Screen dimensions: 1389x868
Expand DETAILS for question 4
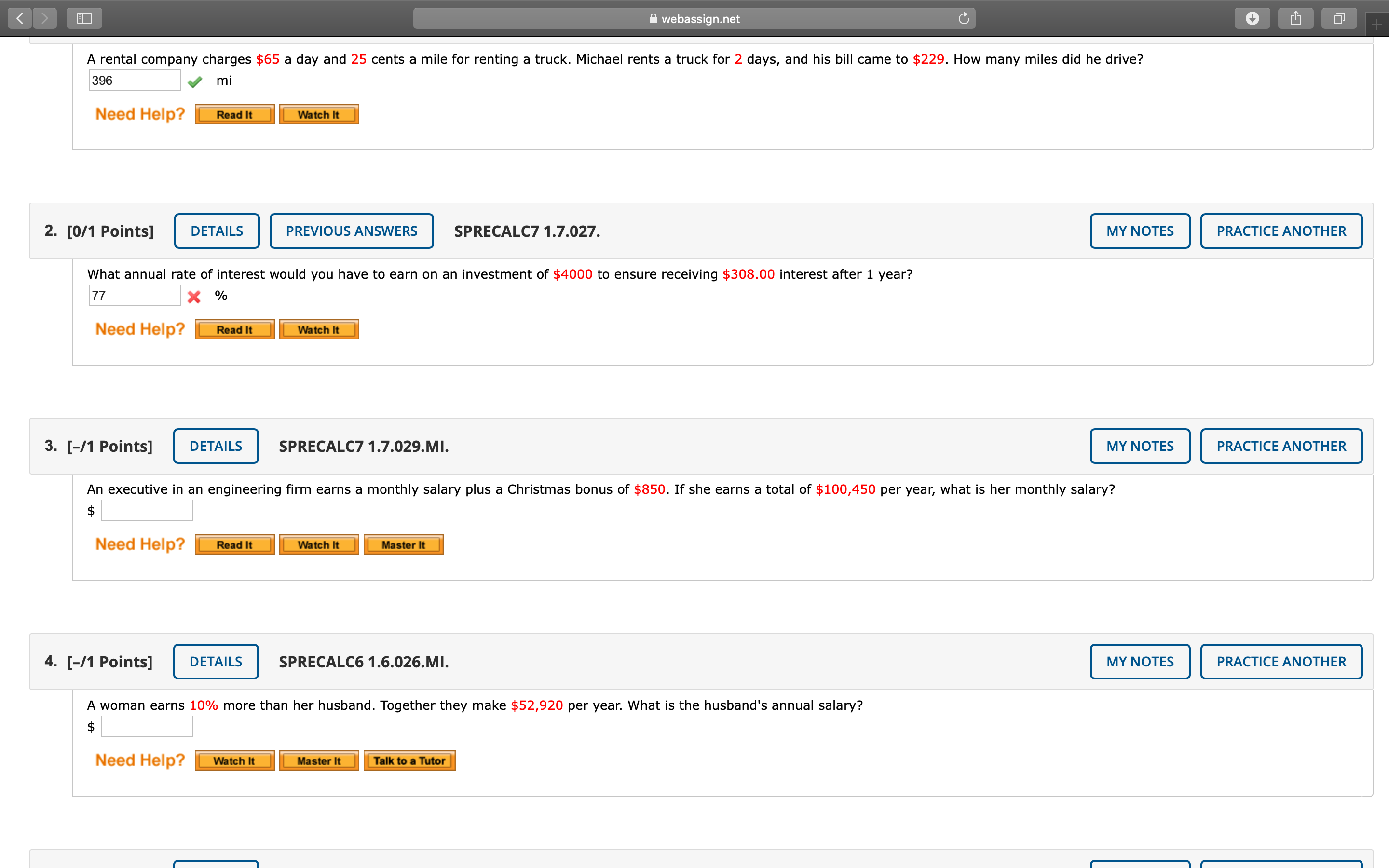[x=215, y=661]
